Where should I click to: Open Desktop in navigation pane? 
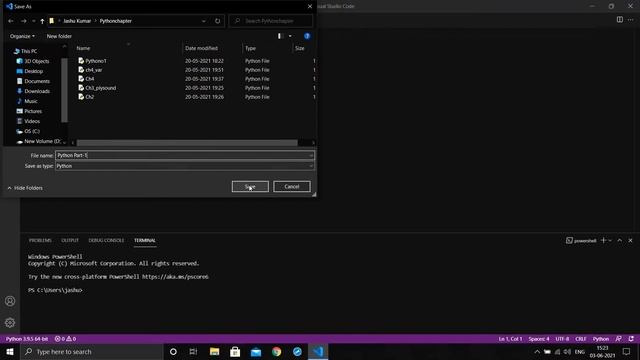(29, 71)
